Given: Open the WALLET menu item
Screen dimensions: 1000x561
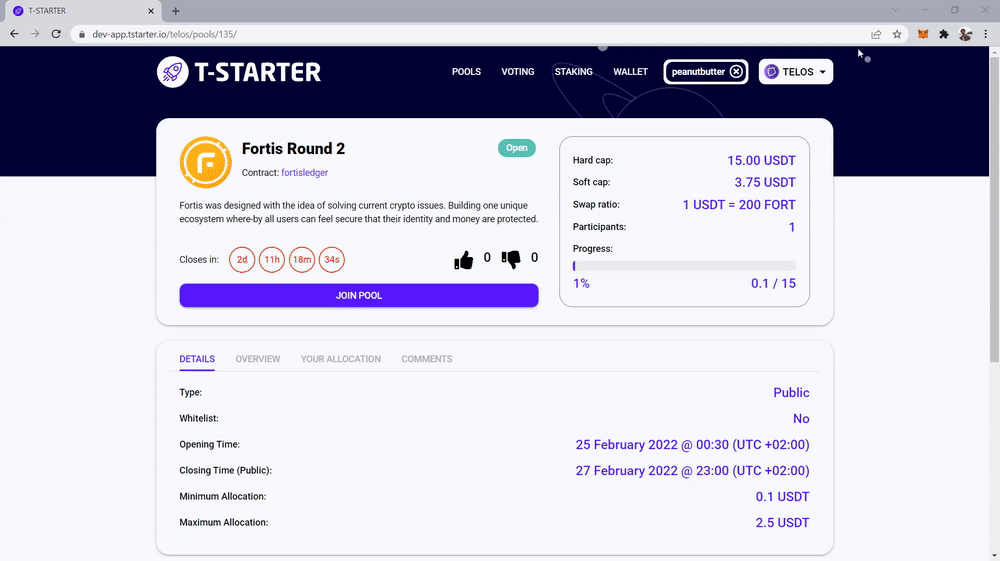Looking at the screenshot, I should [x=630, y=71].
